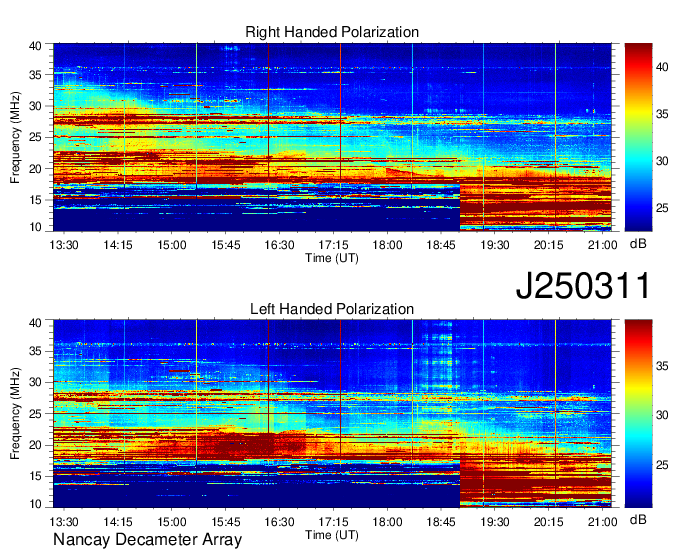
Task: Click the 15:45 time tick of the lower plot
Action: (x=226, y=521)
